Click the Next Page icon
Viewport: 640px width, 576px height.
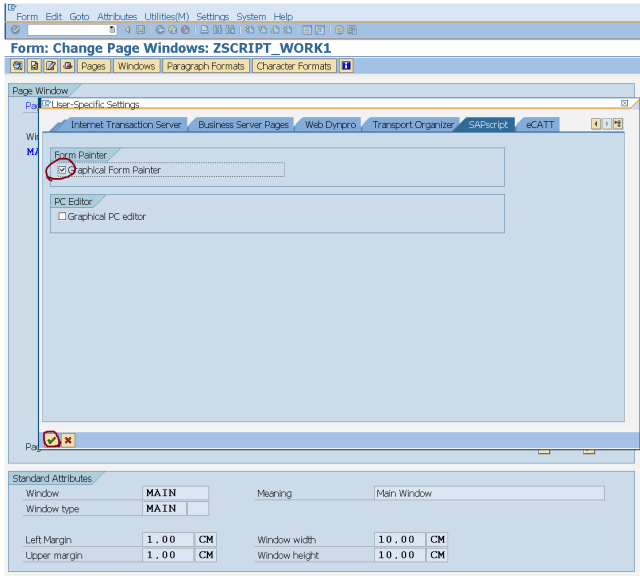(x=275, y=29)
